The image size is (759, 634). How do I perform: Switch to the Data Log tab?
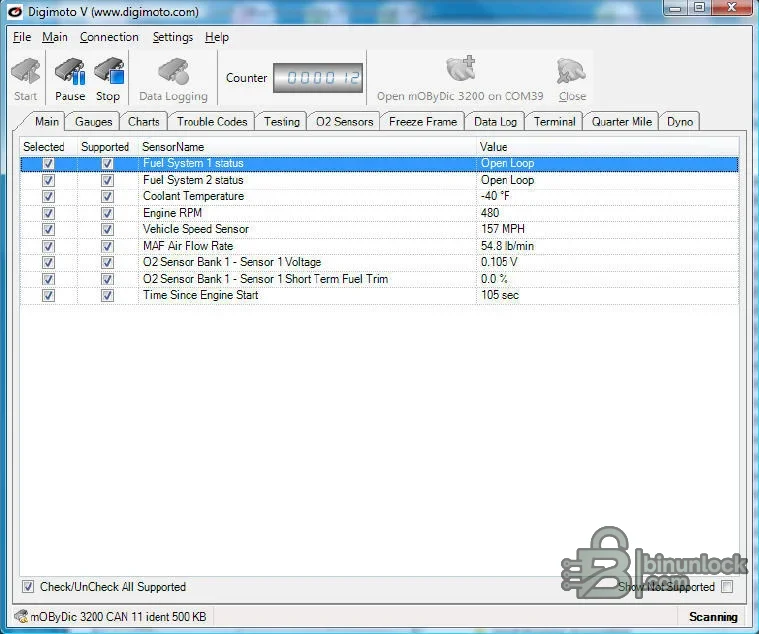pos(495,121)
